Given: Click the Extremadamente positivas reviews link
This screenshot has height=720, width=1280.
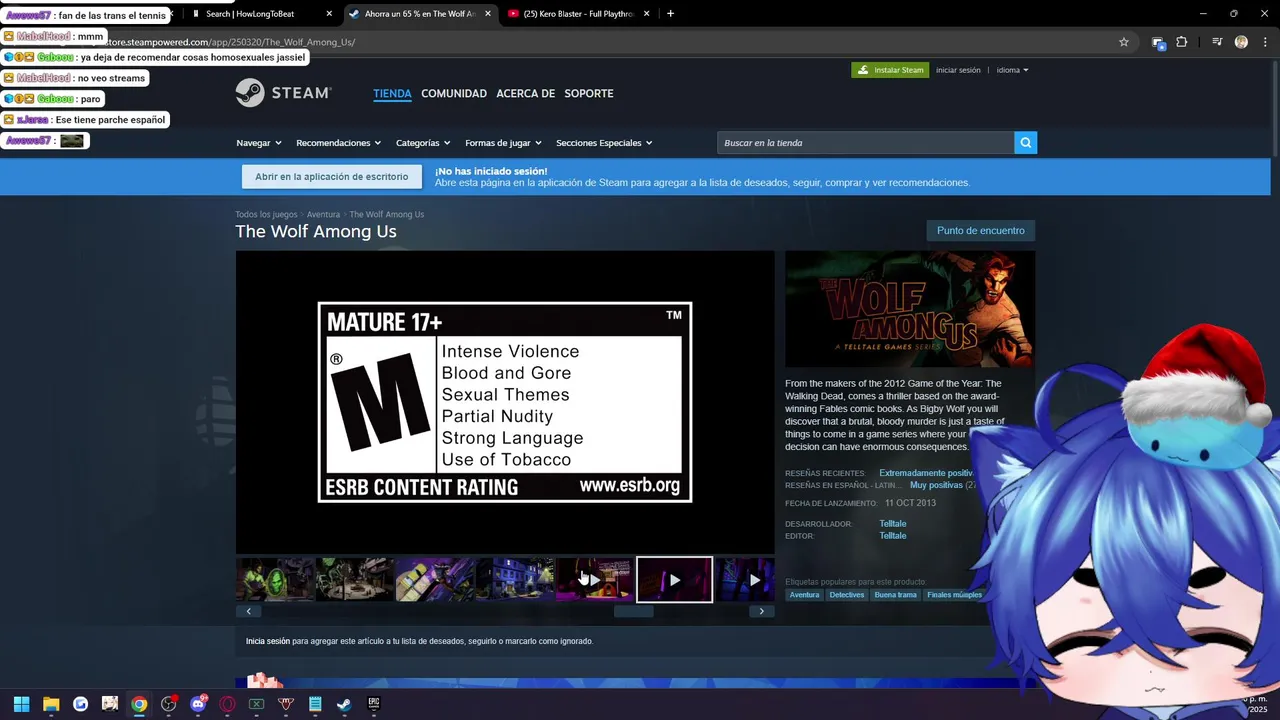Looking at the screenshot, I should point(927,473).
